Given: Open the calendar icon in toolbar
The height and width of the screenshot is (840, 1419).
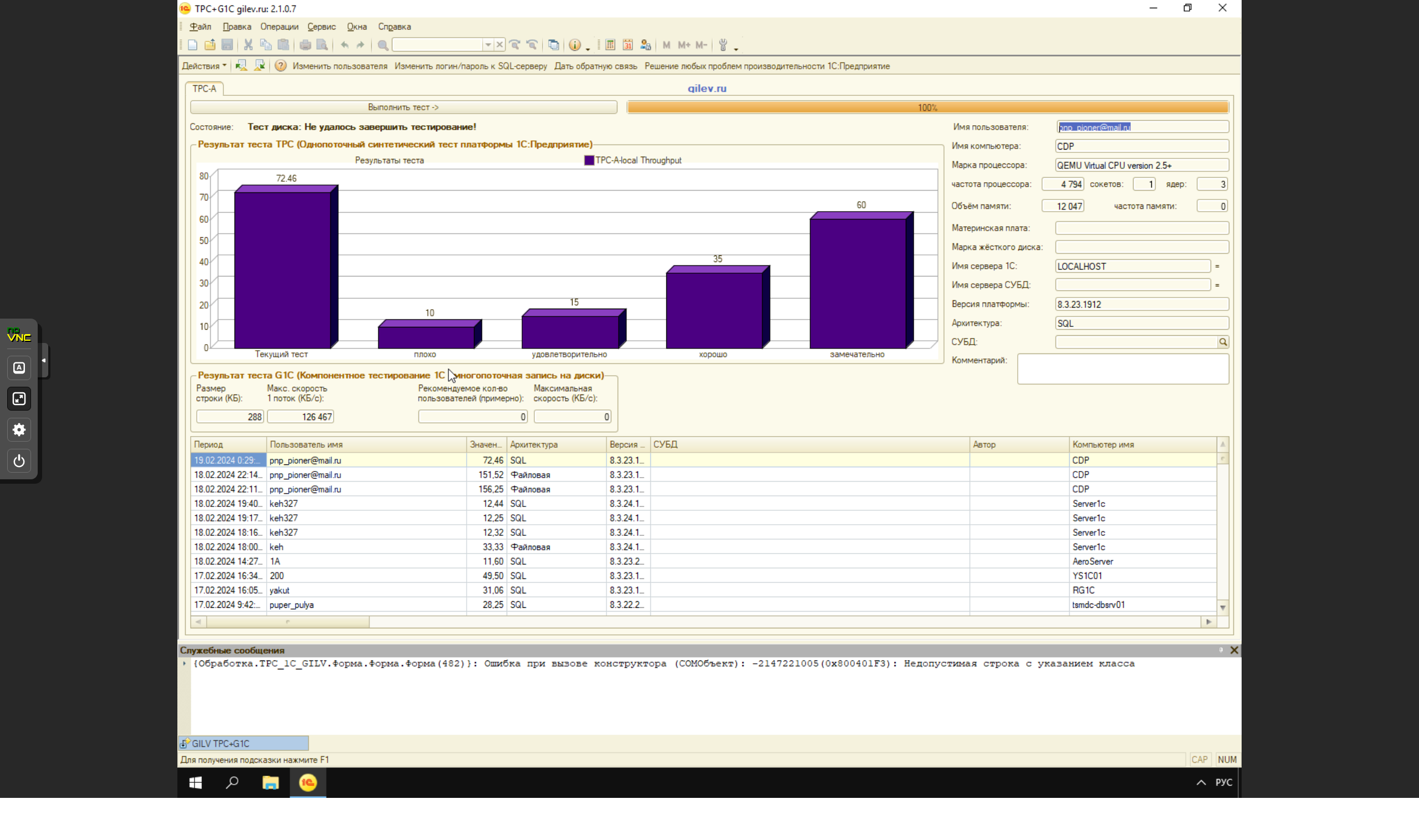Looking at the screenshot, I should (x=627, y=45).
